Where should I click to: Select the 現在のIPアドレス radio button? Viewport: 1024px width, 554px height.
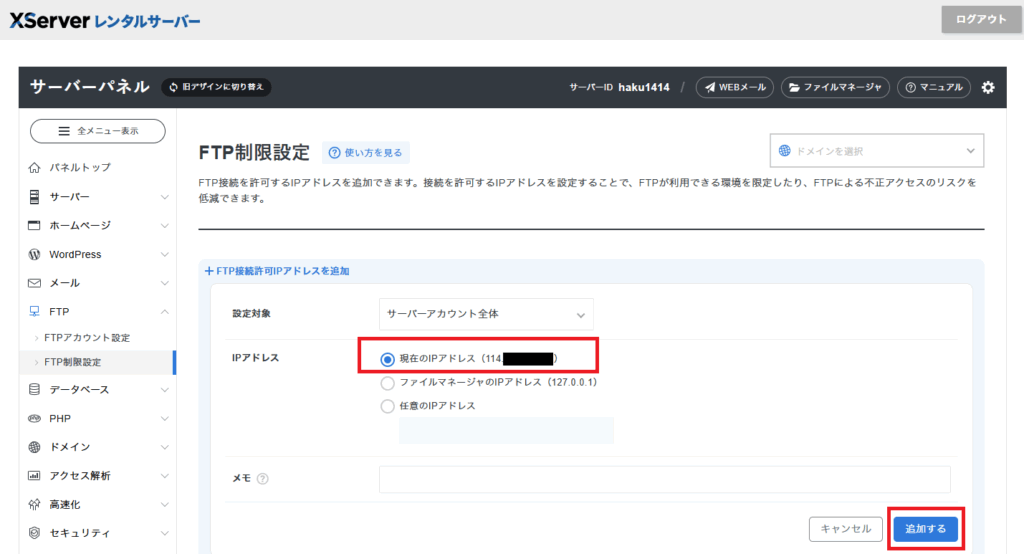387,358
